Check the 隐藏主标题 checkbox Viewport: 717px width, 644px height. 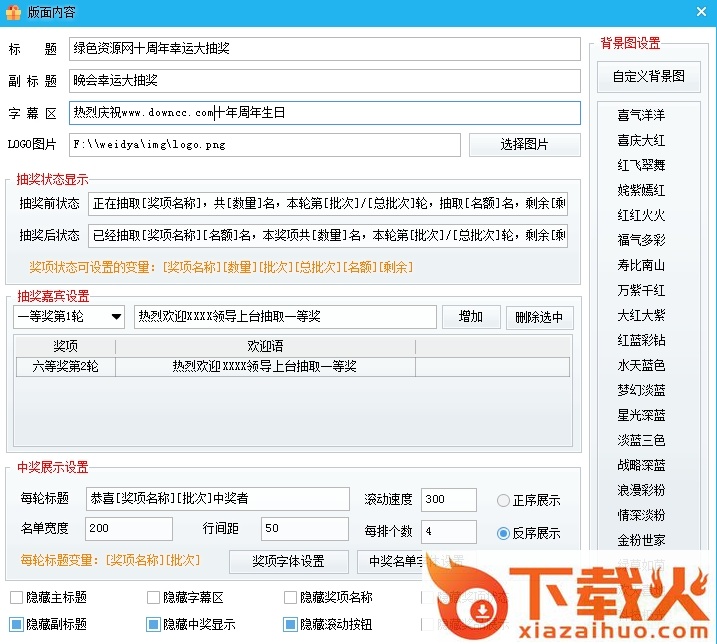click(17, 597)
